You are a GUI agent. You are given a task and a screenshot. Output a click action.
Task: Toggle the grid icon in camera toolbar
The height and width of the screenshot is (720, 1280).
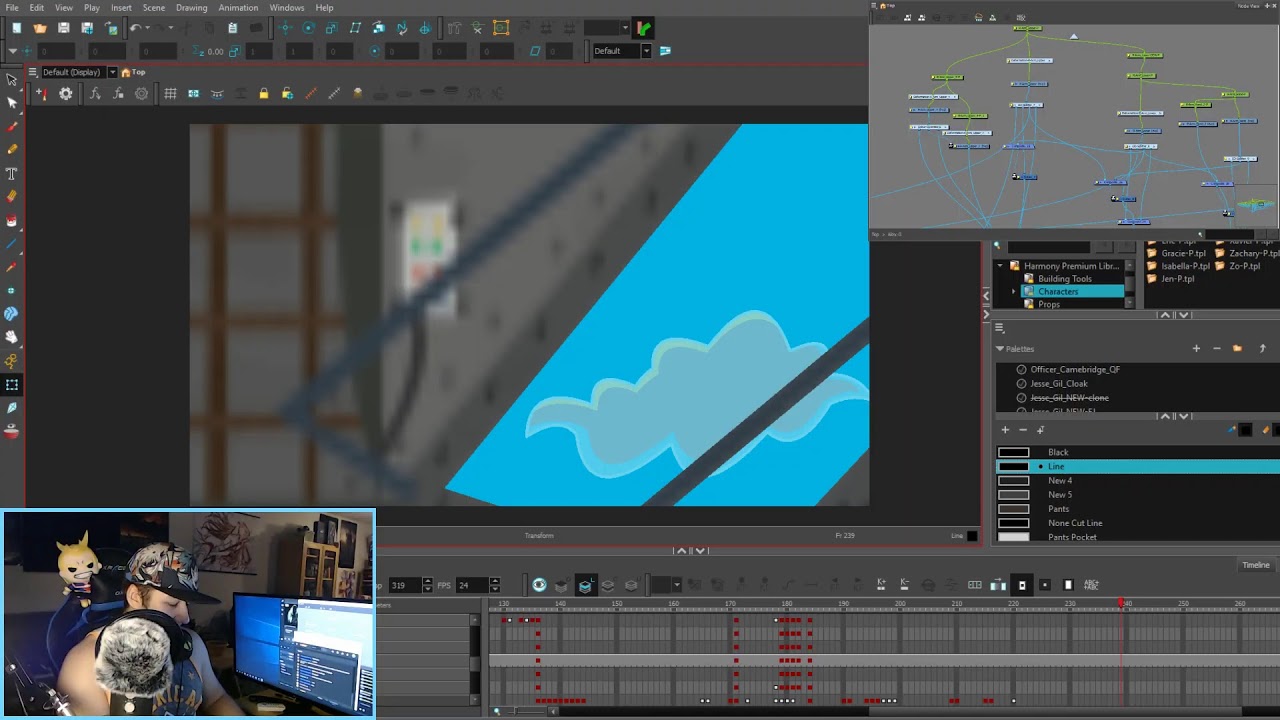tap(170, 93)
